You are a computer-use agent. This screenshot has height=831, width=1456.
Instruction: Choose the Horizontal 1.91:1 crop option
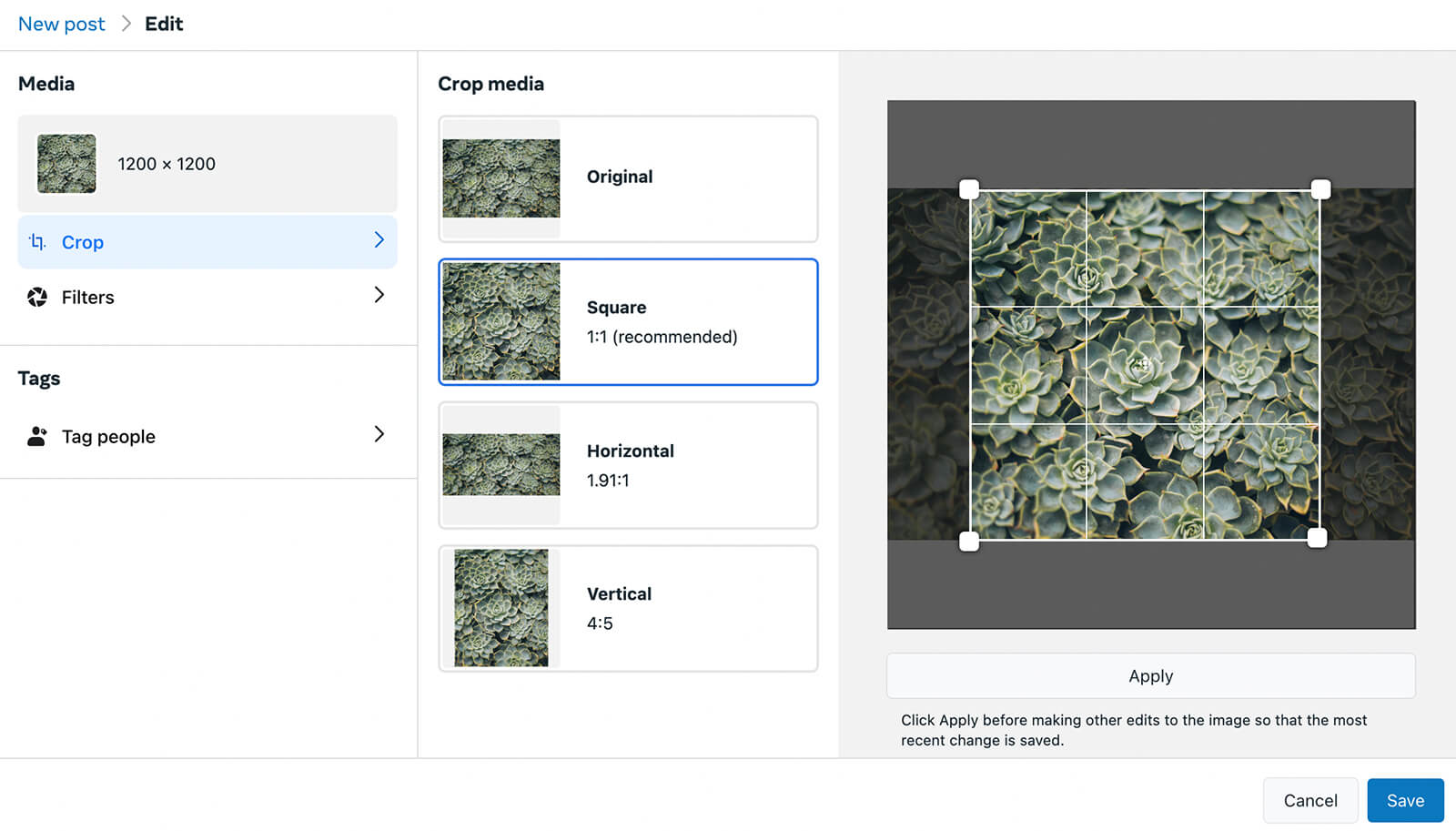pyautogui.click(x=628, y=465)
